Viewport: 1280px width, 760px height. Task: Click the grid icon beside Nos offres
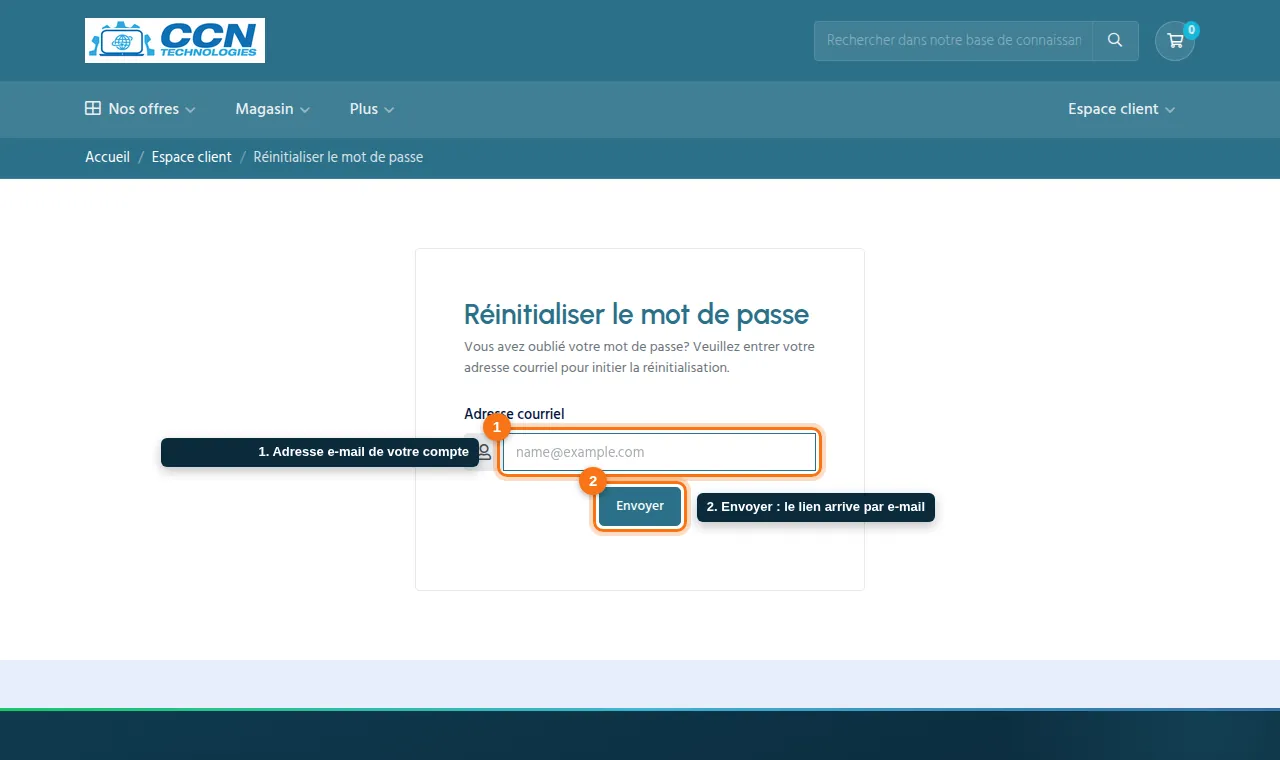[x=93, y=109]
